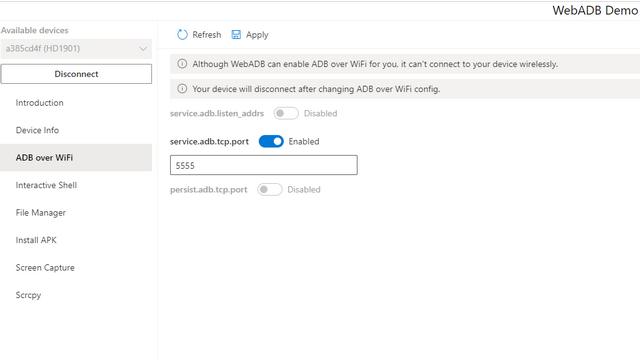The height and width of the screenshot is (360, 640).
Task: Click the service.adb.listen_addrs label
Action: coord(217,113)
